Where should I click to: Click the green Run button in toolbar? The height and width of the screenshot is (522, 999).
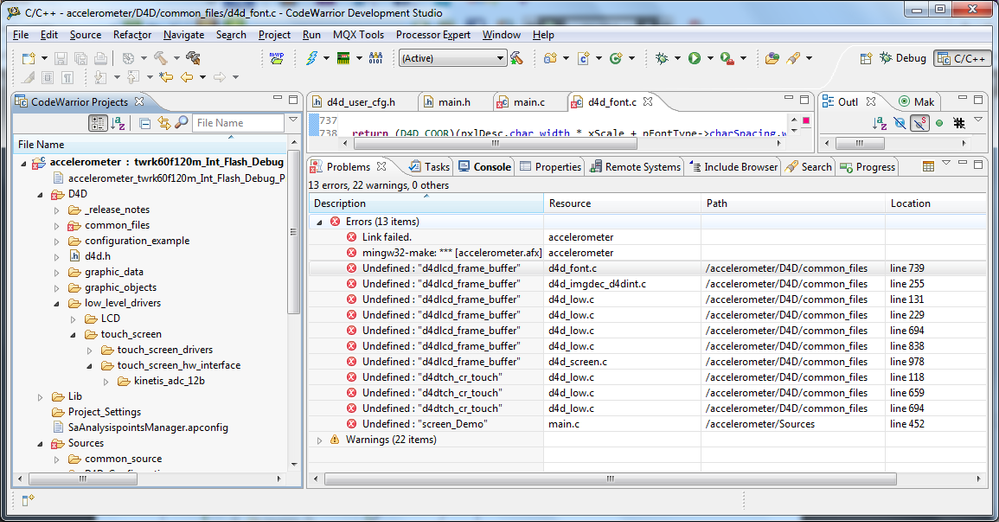[694, 58]
